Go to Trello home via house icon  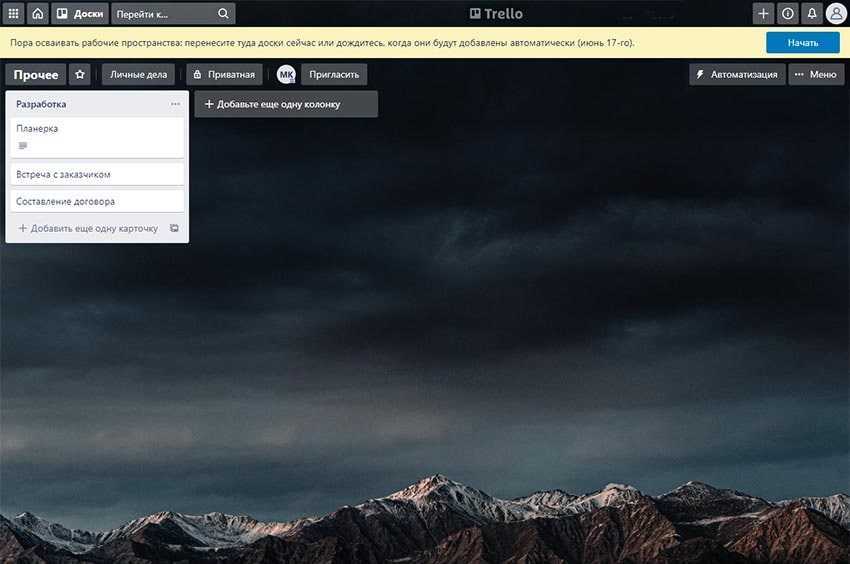[38, 14]
